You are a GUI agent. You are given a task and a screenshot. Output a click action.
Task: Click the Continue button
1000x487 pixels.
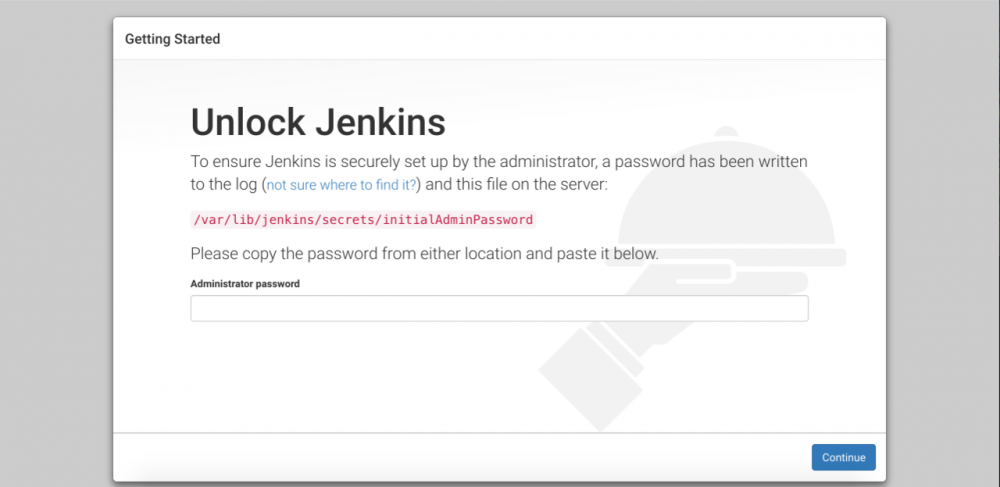click(x=843, y=457)
